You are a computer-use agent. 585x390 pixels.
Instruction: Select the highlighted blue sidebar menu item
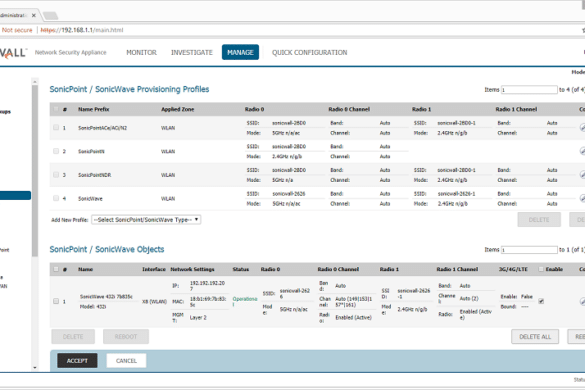15,195
